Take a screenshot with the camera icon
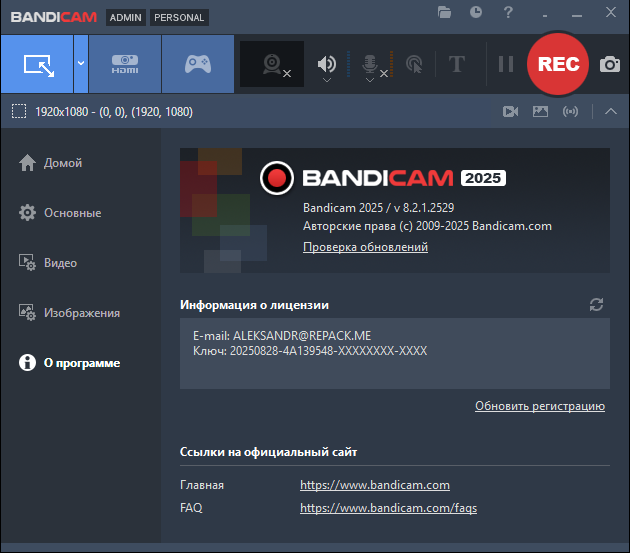This screenshot has height=553, width=630. 610,64
